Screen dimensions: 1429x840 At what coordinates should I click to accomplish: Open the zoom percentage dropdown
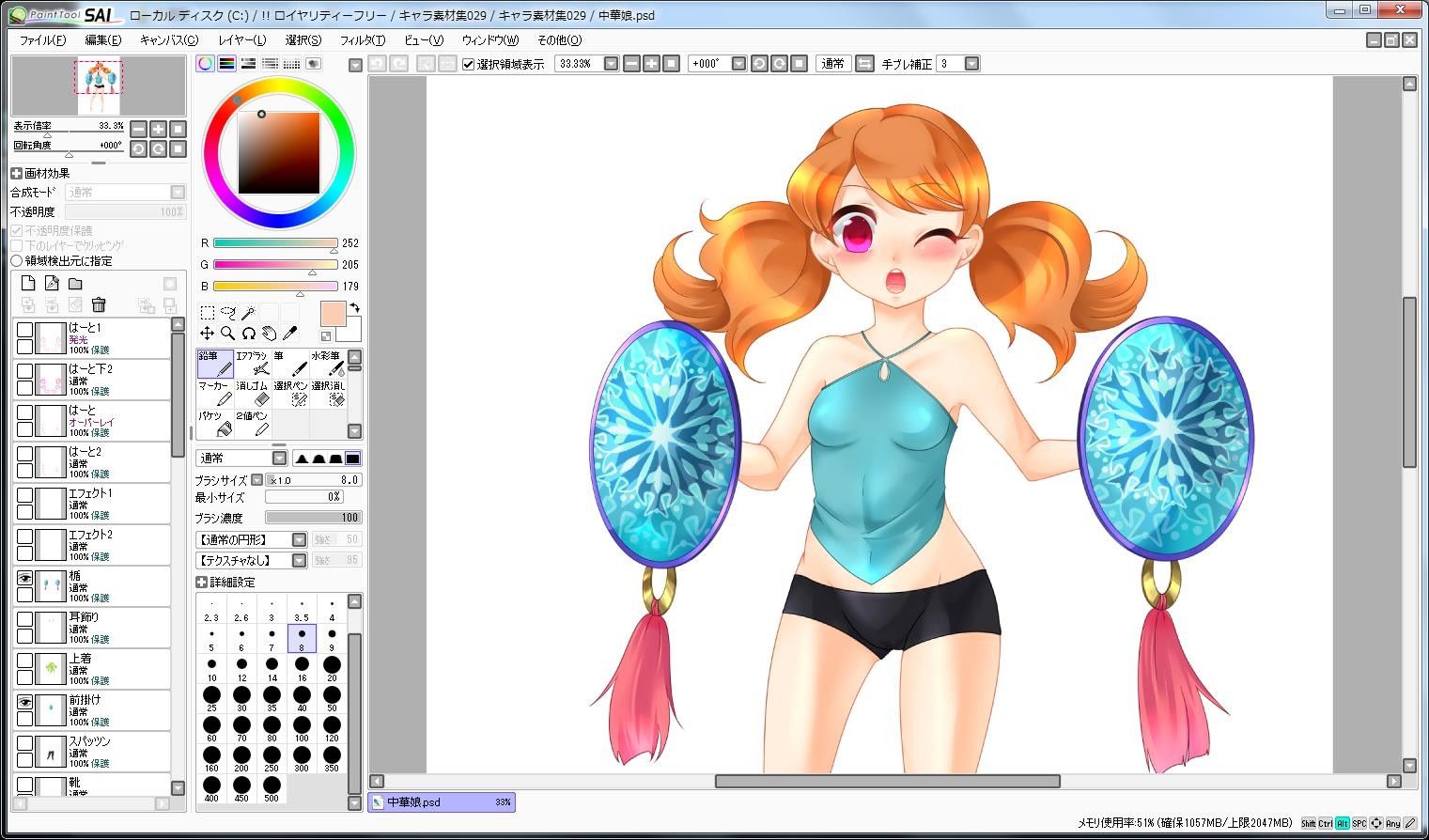(611, 64)
